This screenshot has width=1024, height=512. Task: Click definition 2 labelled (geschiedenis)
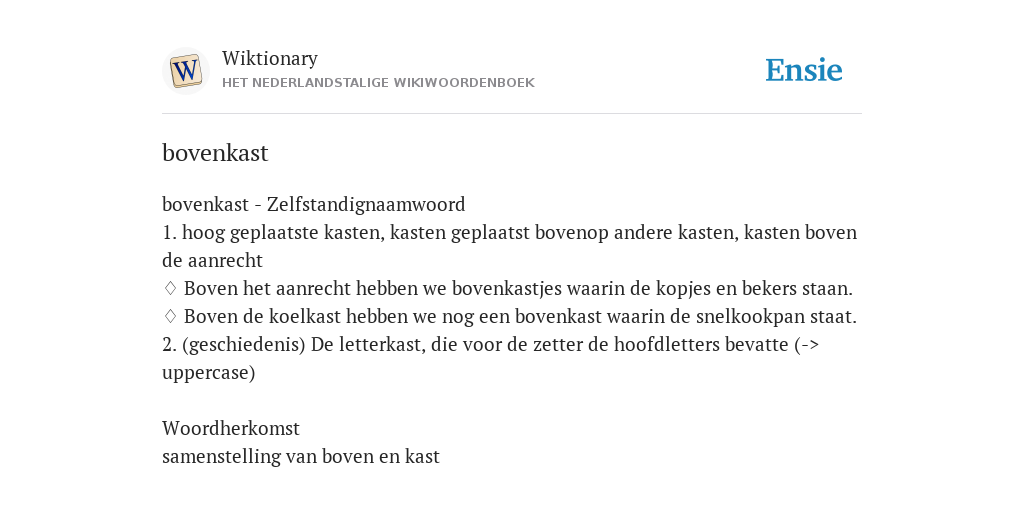(x=490, y=359)
